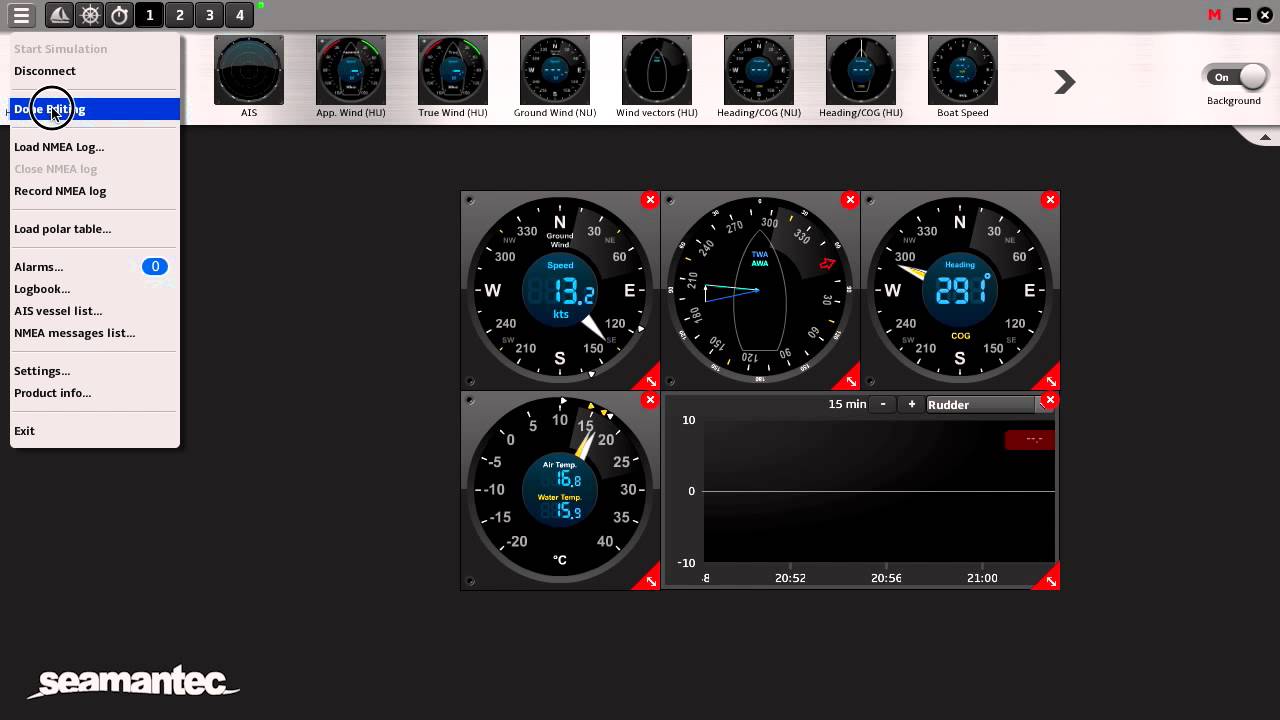Viewport: 1280px width, 720px height.
Task: Minimize the application window
Action: 1241,15
